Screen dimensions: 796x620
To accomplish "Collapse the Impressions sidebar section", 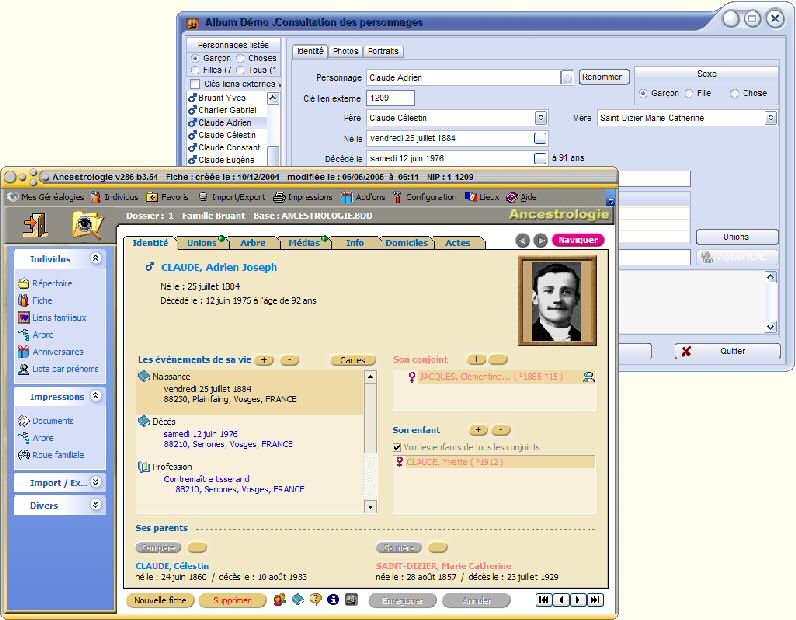I will pyautogui.click(x=95, y=396).
